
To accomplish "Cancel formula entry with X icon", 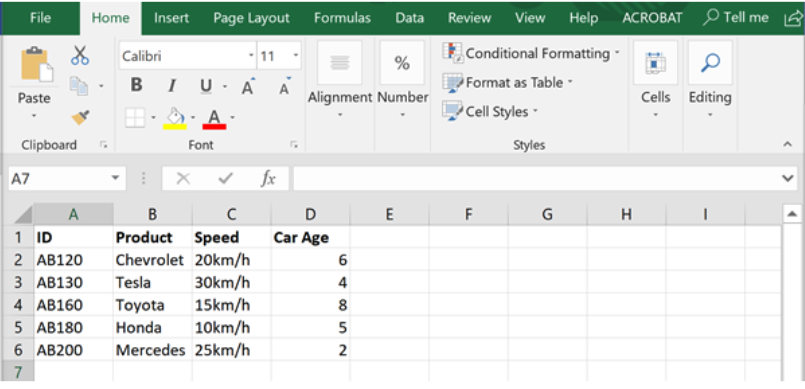I will (x=183, y=179).
